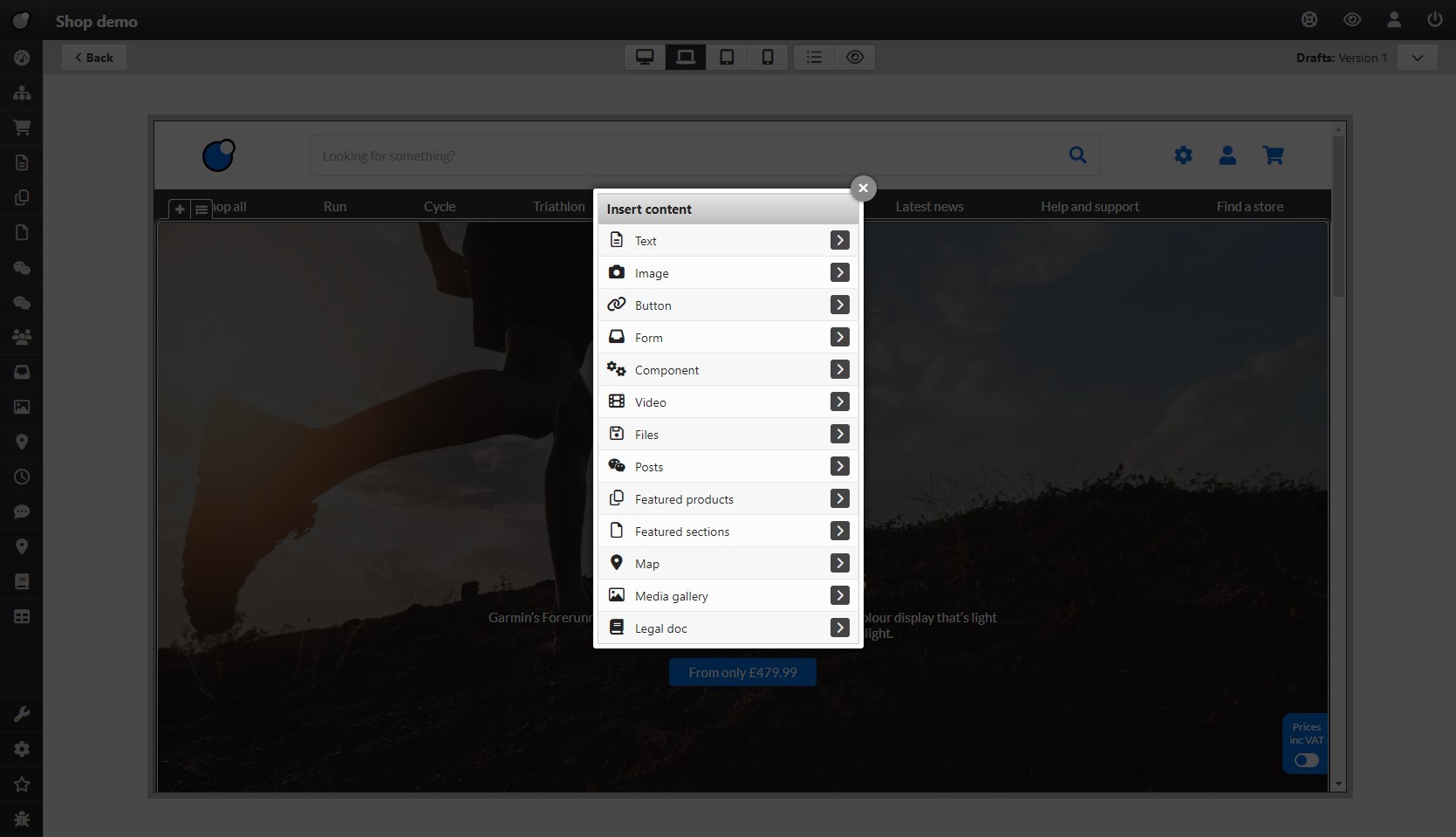Screen dimensions: 1456x837
Task: Choose Video in the Insert content list
Action: pyautogui.click(x=651, y=402)
